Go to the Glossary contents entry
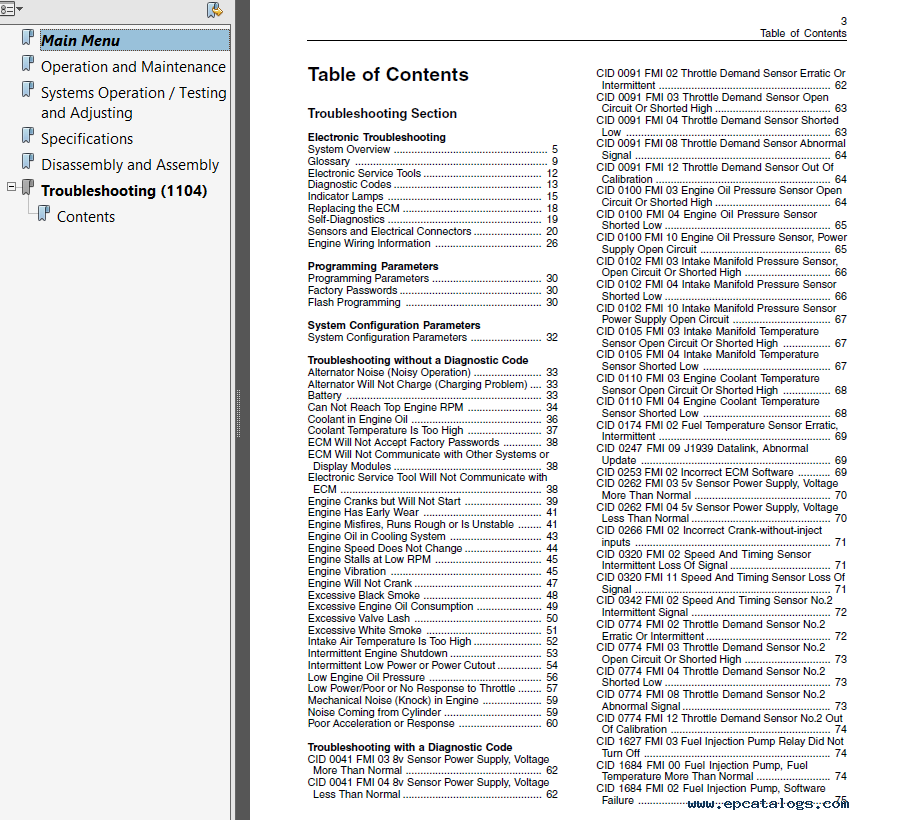 coord(432,161)
